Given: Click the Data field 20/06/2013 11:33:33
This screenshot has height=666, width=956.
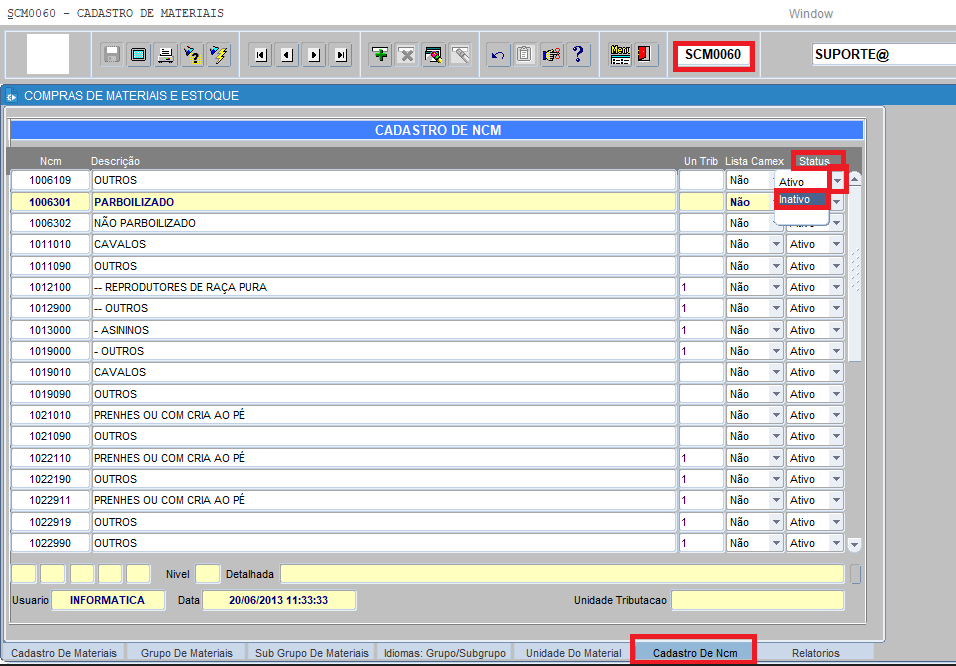Looking at the screenshot, I should tap(279, 600).
